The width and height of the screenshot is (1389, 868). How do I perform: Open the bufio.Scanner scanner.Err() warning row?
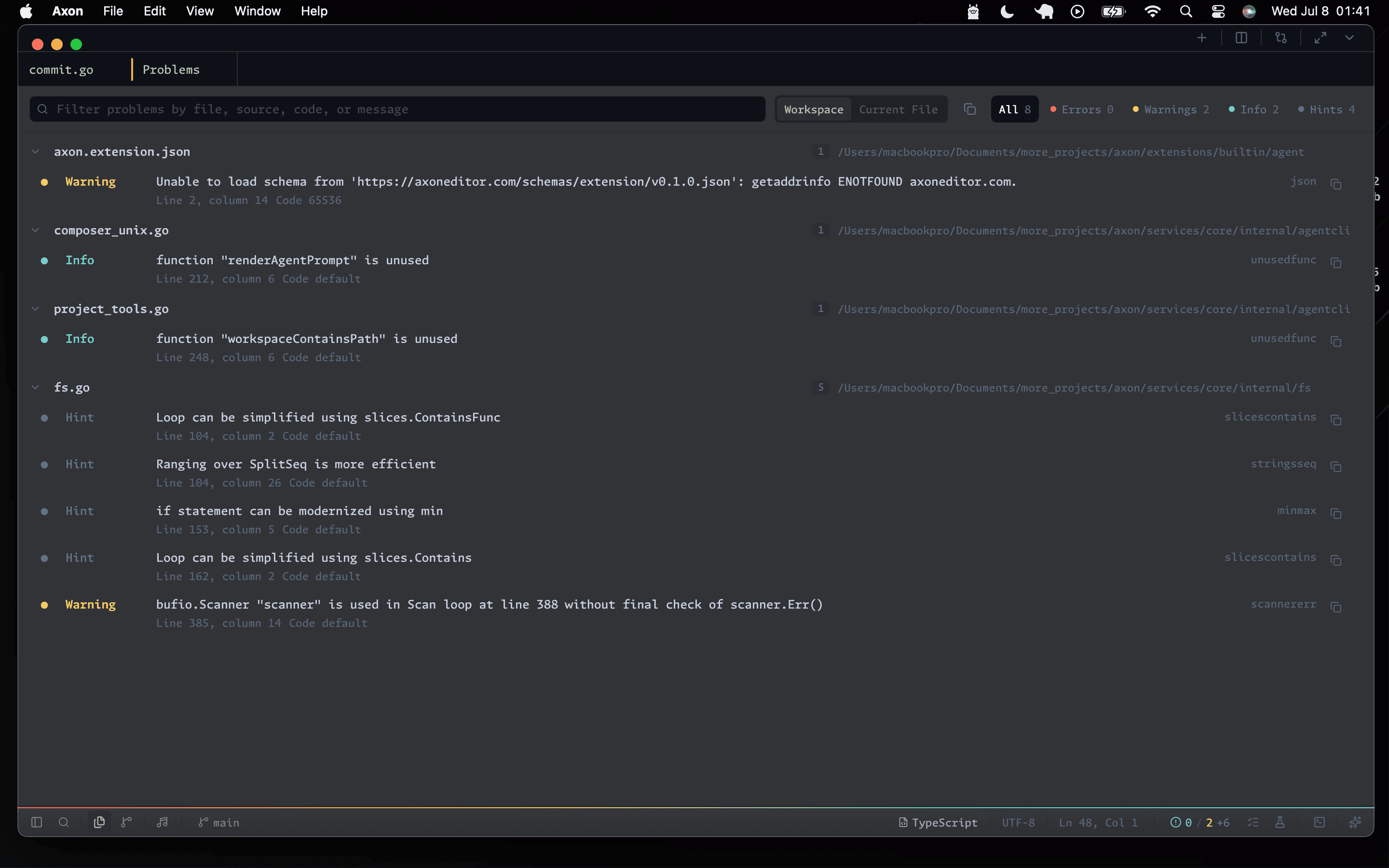pyautogui.click(x=695, y=613)
